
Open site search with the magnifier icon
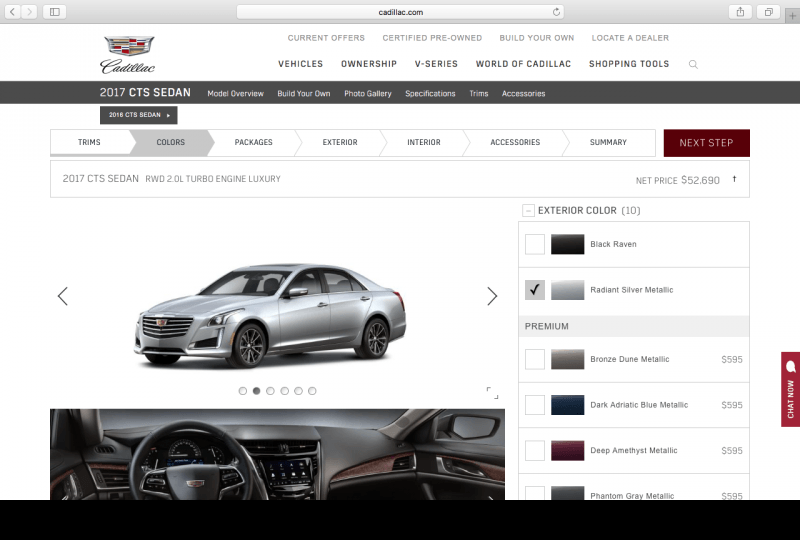693,64
